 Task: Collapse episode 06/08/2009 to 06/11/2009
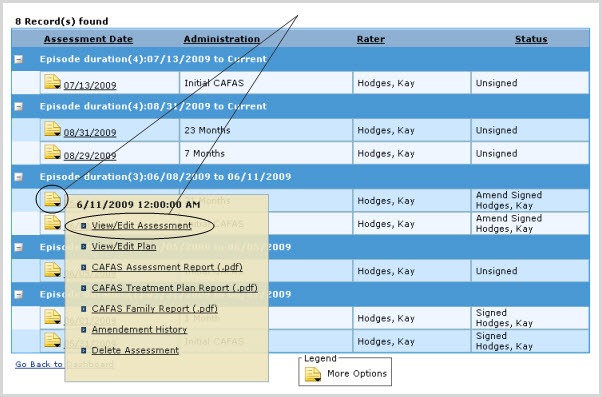pos(18,177)
